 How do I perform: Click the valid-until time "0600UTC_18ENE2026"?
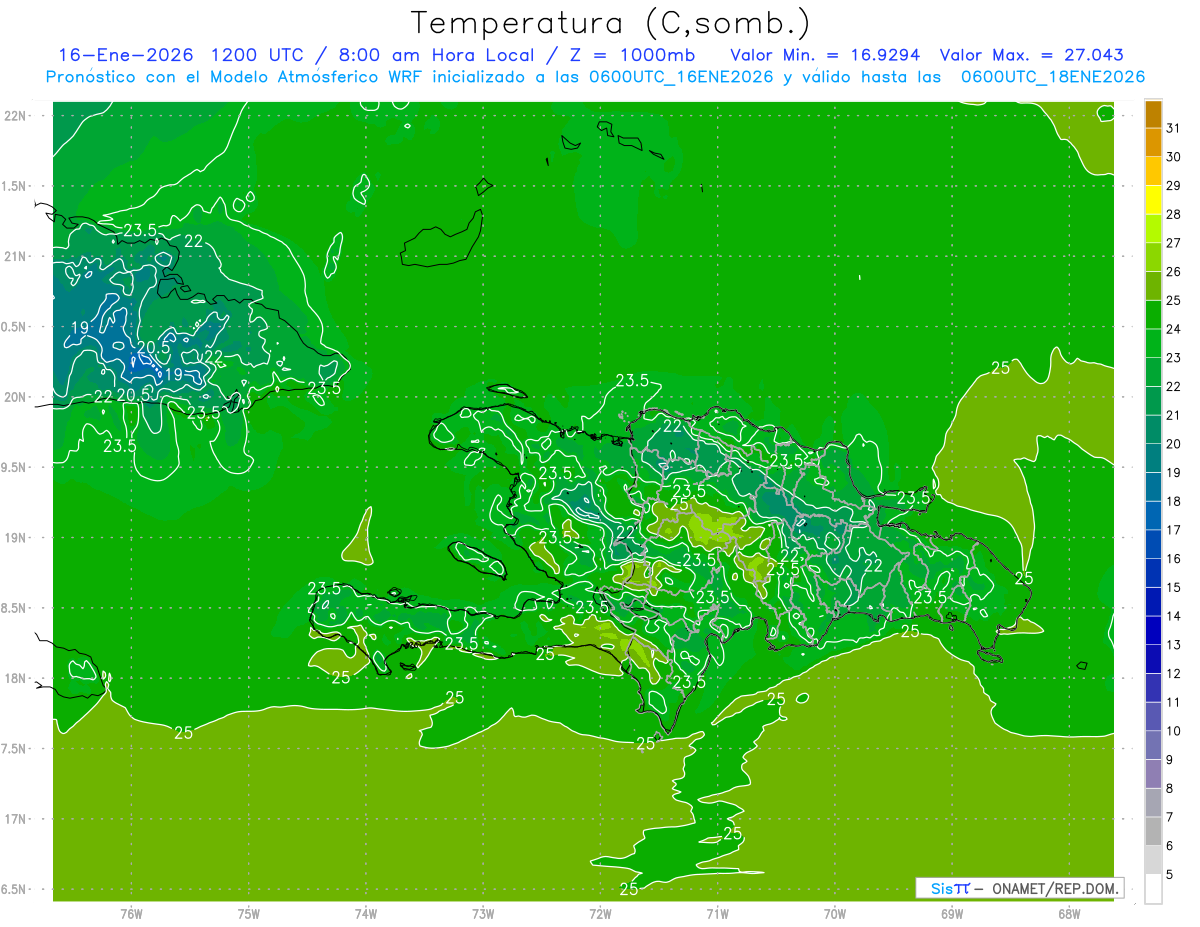pyautogui.click(x=1052, y=77)
